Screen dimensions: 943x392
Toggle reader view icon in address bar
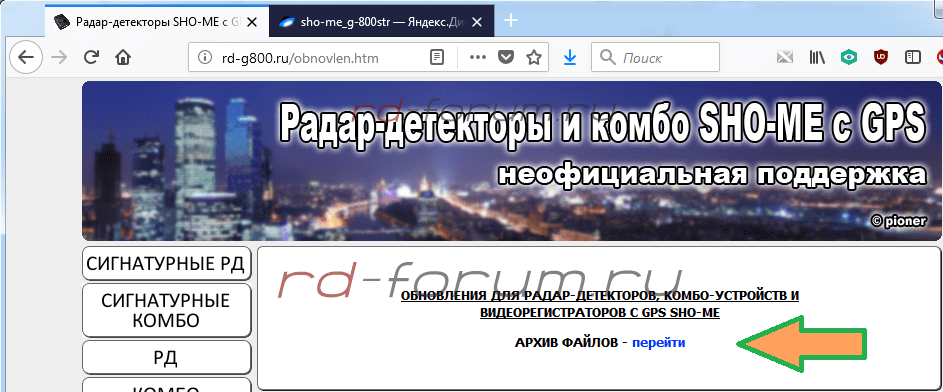[x=437, y=58]
